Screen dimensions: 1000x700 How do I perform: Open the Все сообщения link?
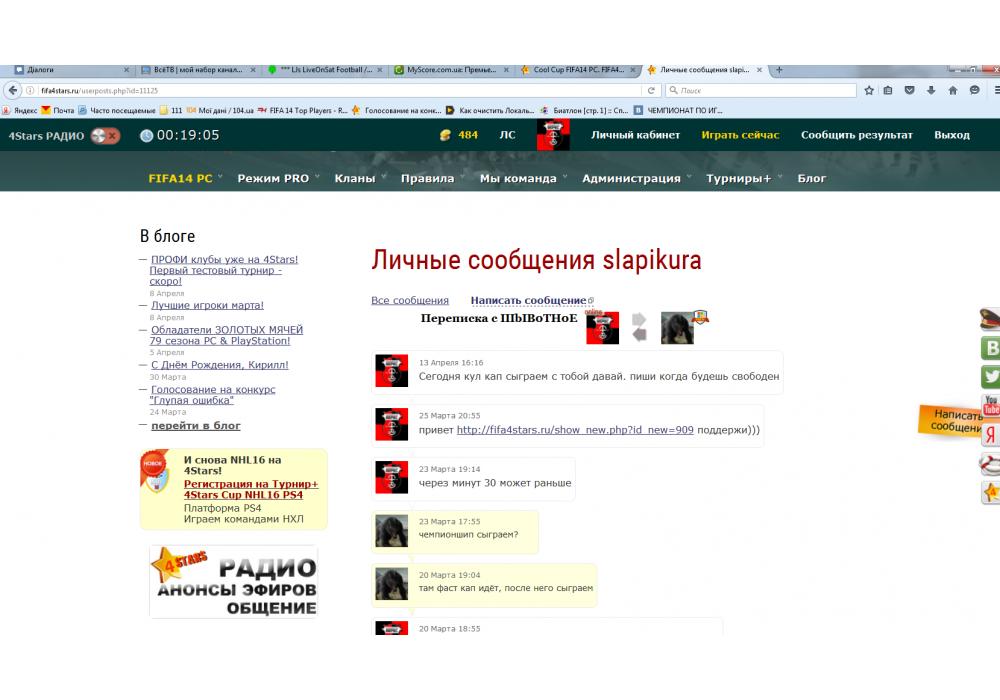coord(409,300)
